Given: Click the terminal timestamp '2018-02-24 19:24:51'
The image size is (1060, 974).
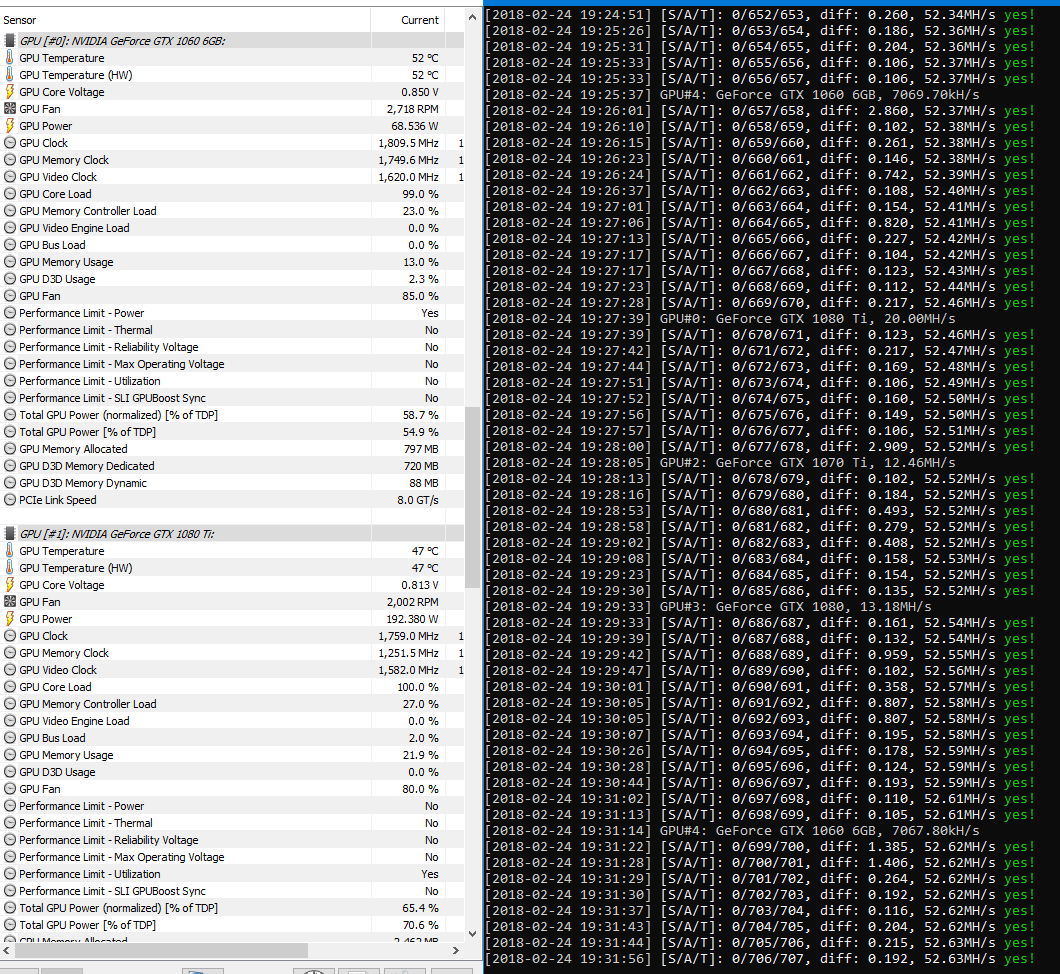Looking at the screenshot, I should coord(570,15).
